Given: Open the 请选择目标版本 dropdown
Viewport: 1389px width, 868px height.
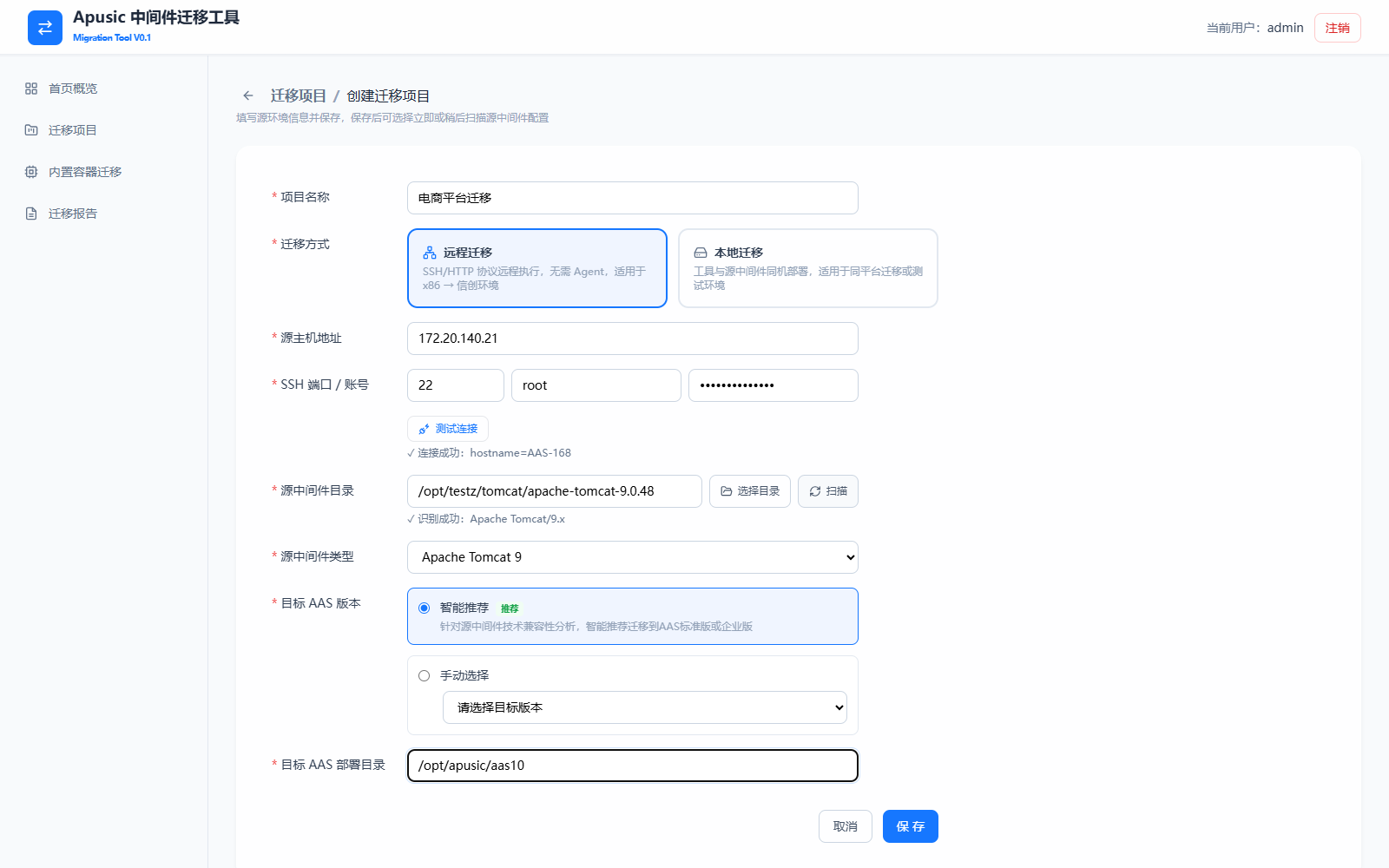Looking at the screenshot, I should point(645,707).
